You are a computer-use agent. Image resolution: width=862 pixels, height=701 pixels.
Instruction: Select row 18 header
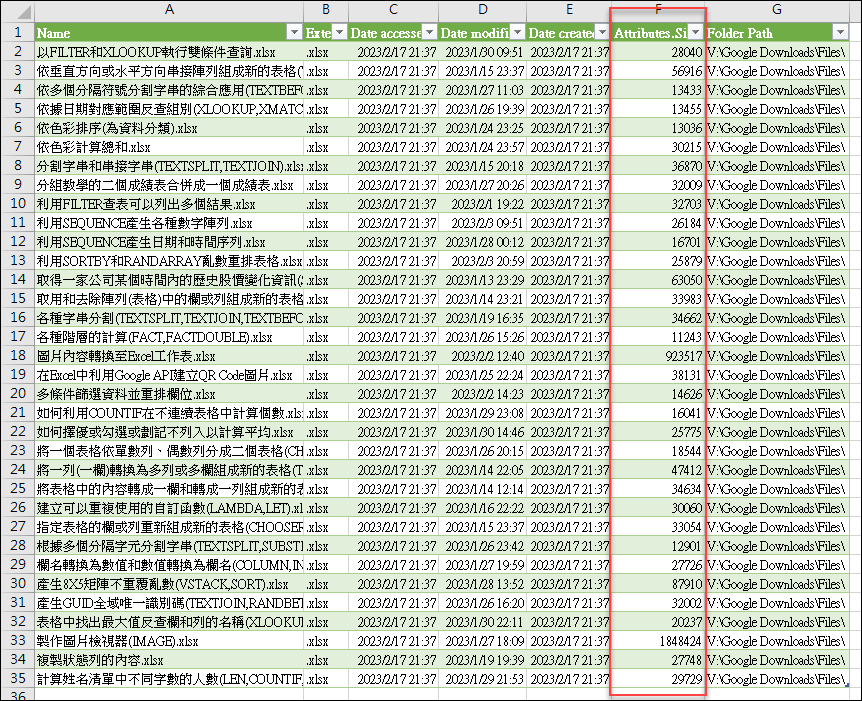[x=18, y=356]
